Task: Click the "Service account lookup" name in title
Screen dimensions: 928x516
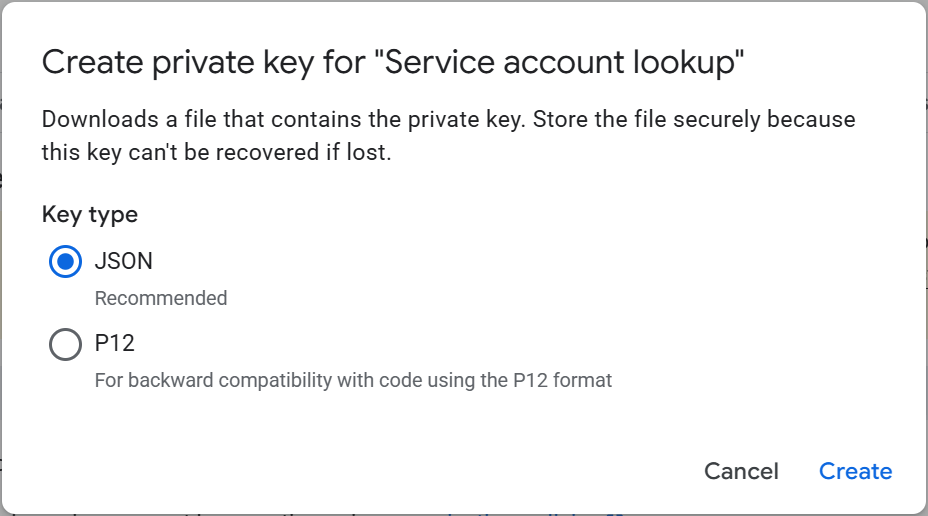Action: pos(561,63)
